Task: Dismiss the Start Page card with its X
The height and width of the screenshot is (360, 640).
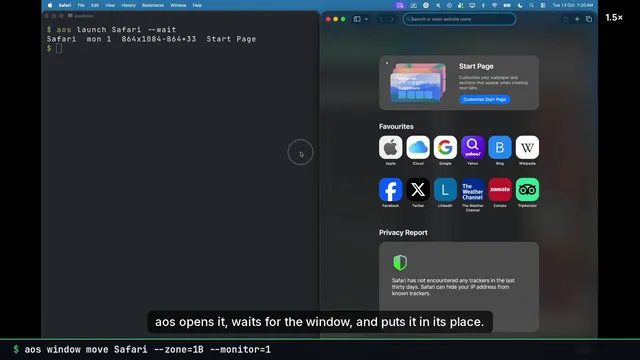Action: [x=387, y=63]
